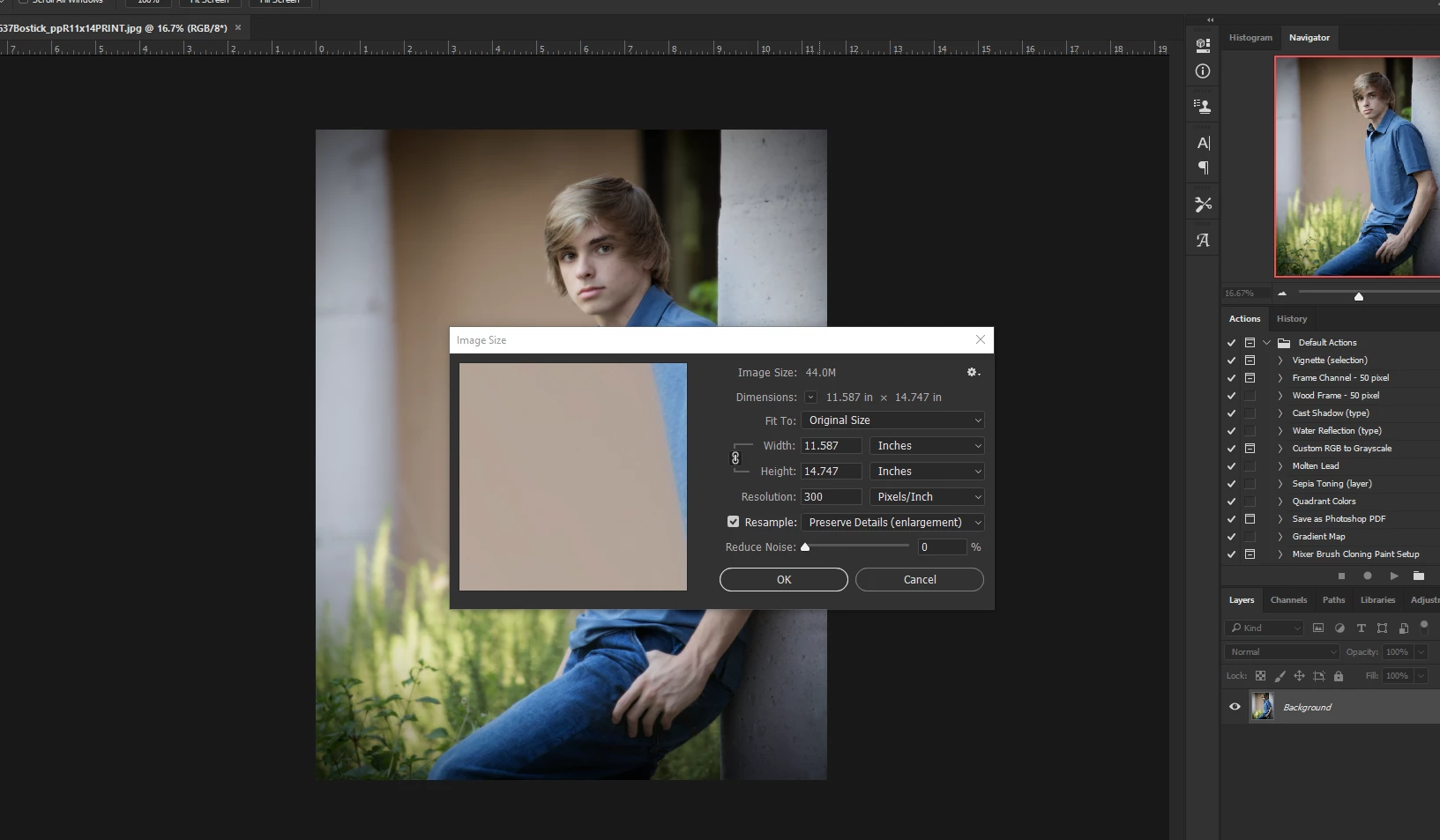Click OK in Image Size dialog
This screenshot has height=840, width=1440.
(784, 580)
